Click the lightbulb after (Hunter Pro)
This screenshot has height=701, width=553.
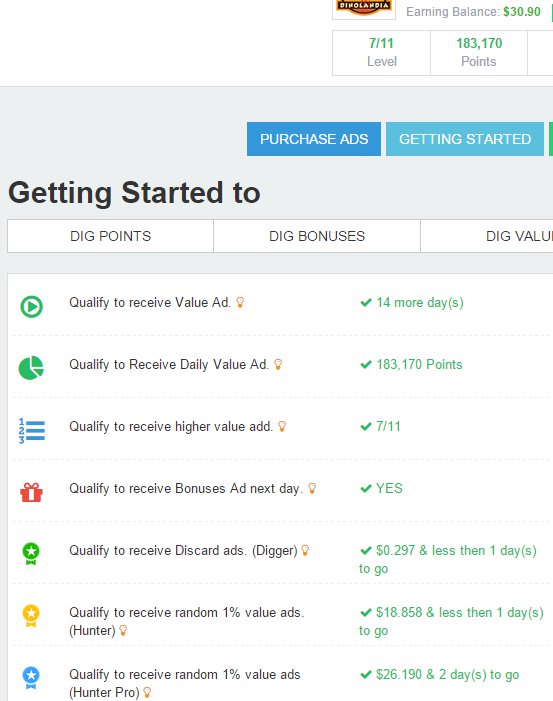pyautogui.click(x=147, y=693)
